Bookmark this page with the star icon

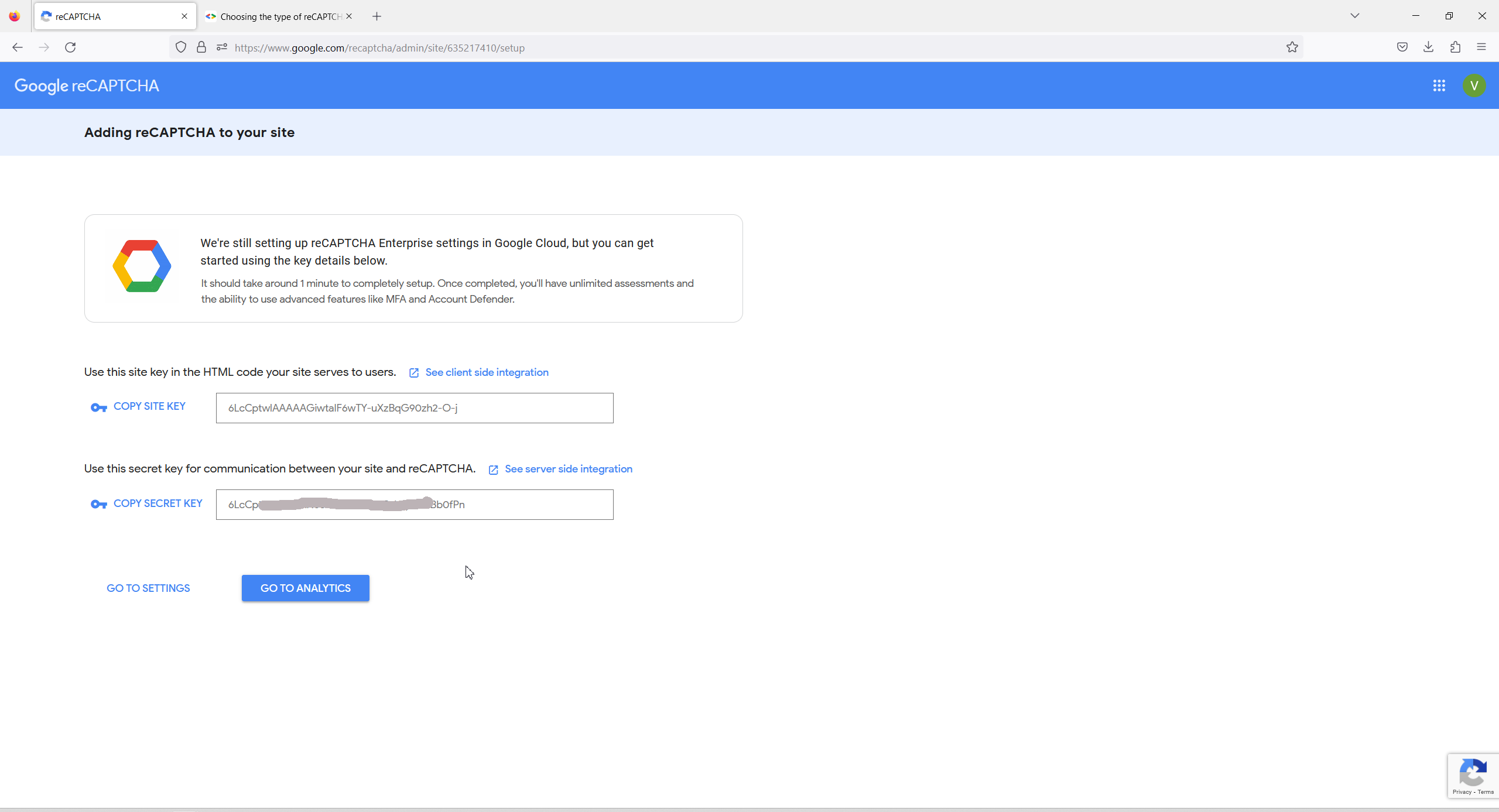tap(1292, 47)
